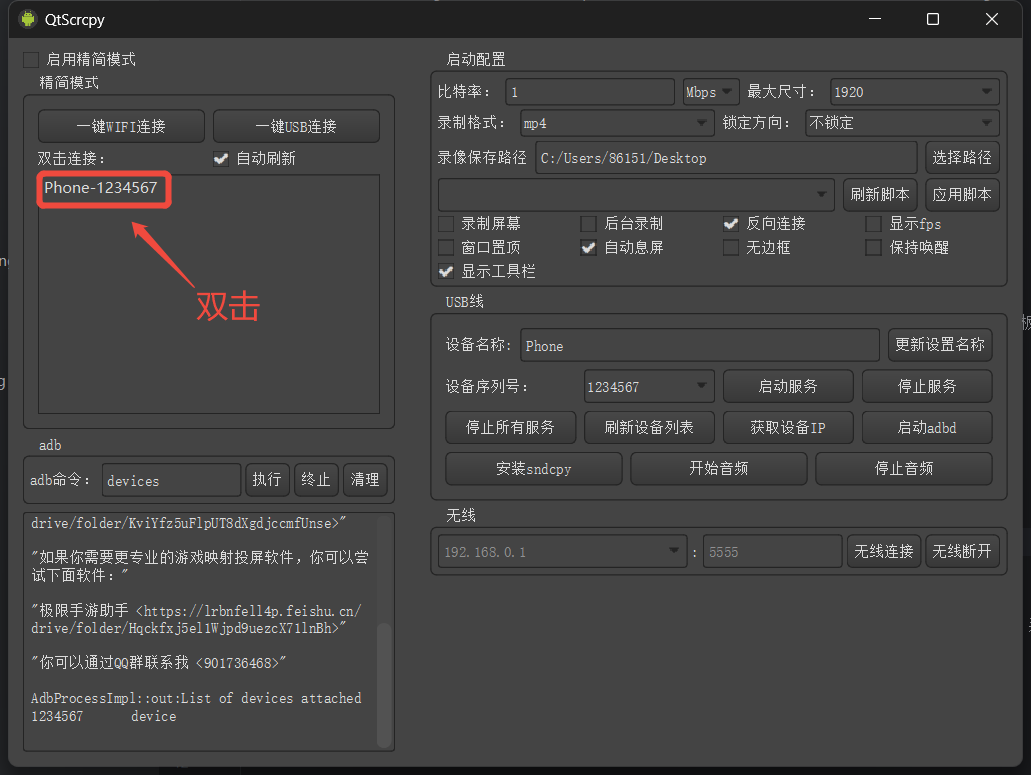
Task: Click the 一键WIFI连接 button
Action: (121, 127)
